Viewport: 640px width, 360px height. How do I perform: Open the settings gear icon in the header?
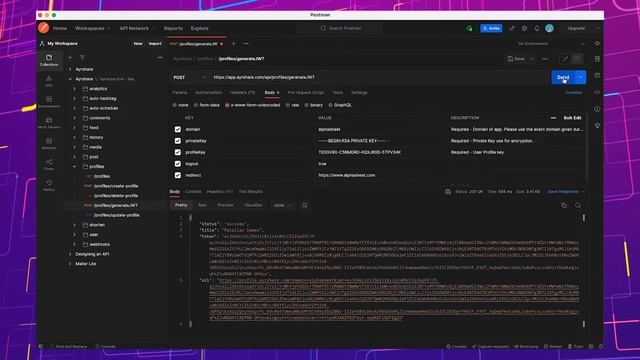click(x=524, y=28)
